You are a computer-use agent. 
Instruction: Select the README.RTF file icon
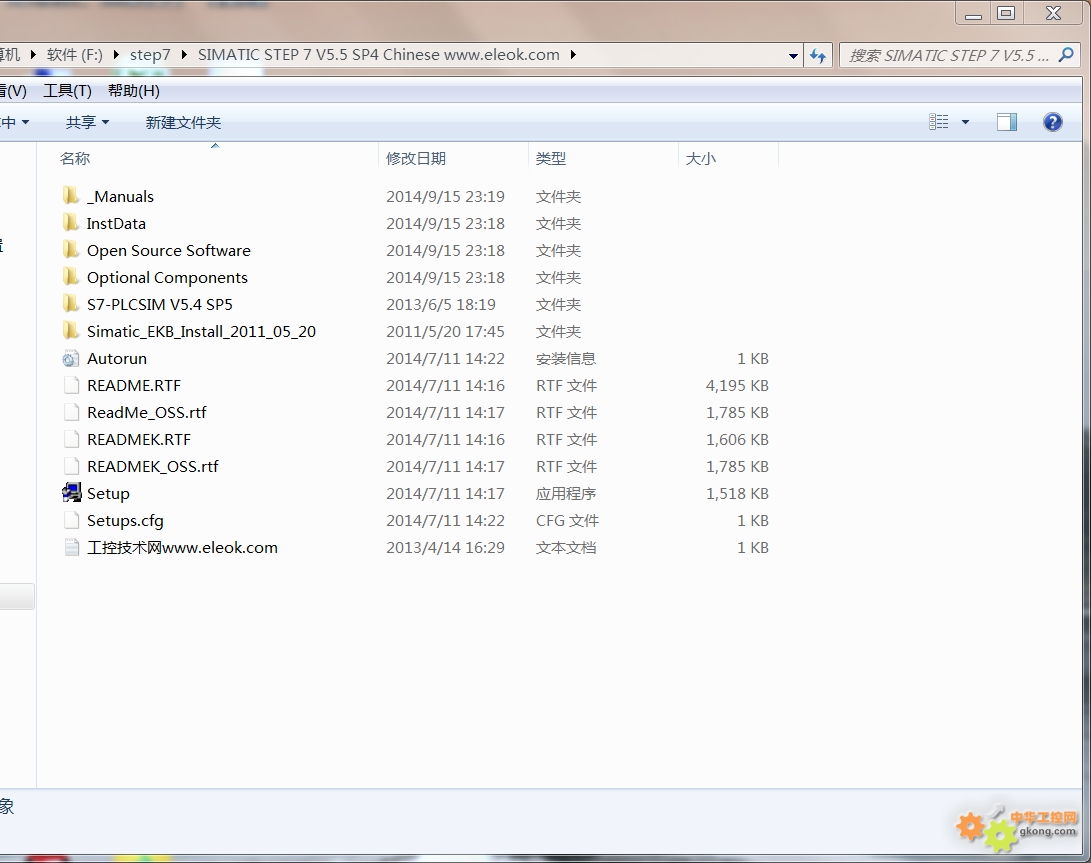[71, 386]
